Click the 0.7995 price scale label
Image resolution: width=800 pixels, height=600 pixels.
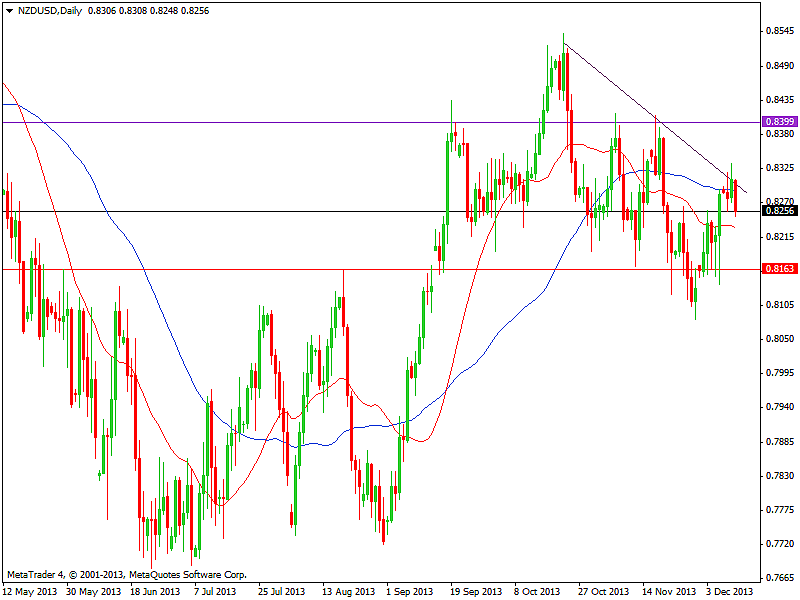pyautogui.click(x=778, y=373)
